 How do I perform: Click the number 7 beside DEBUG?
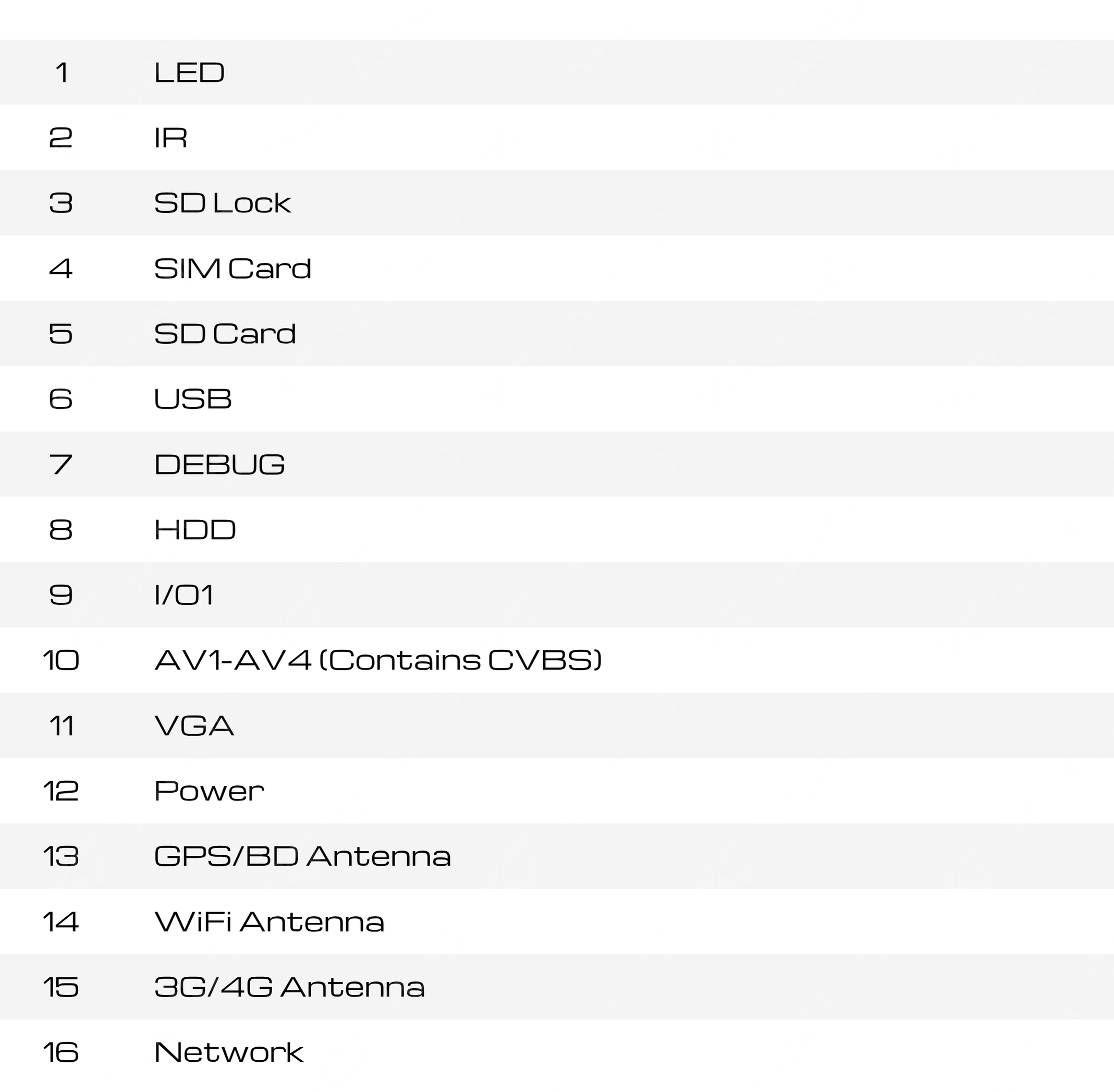click(x=61, y=465)
